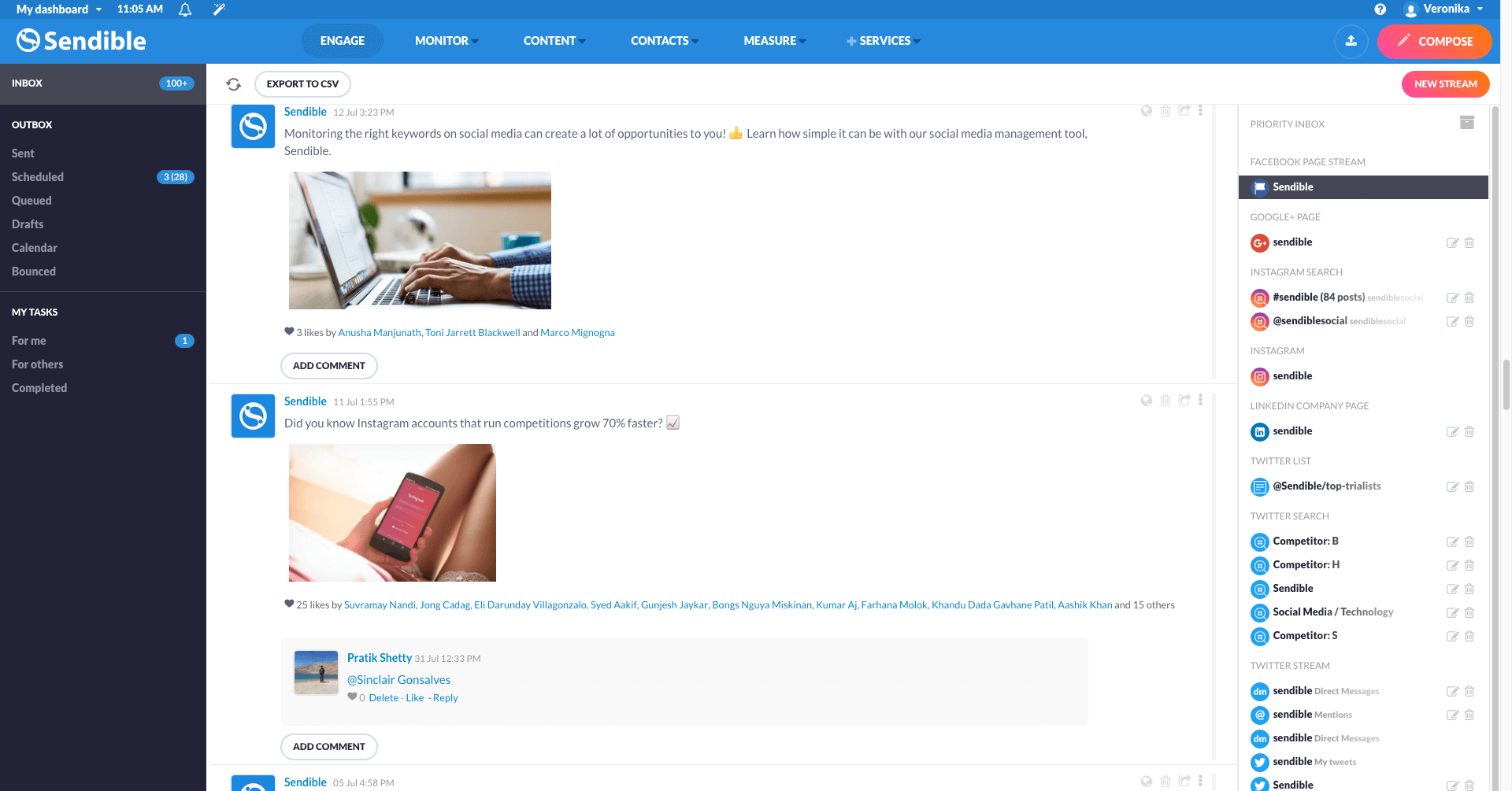Click Export to CSV
The height and width of the screenshot is (791, 1512).
[302, 84]
